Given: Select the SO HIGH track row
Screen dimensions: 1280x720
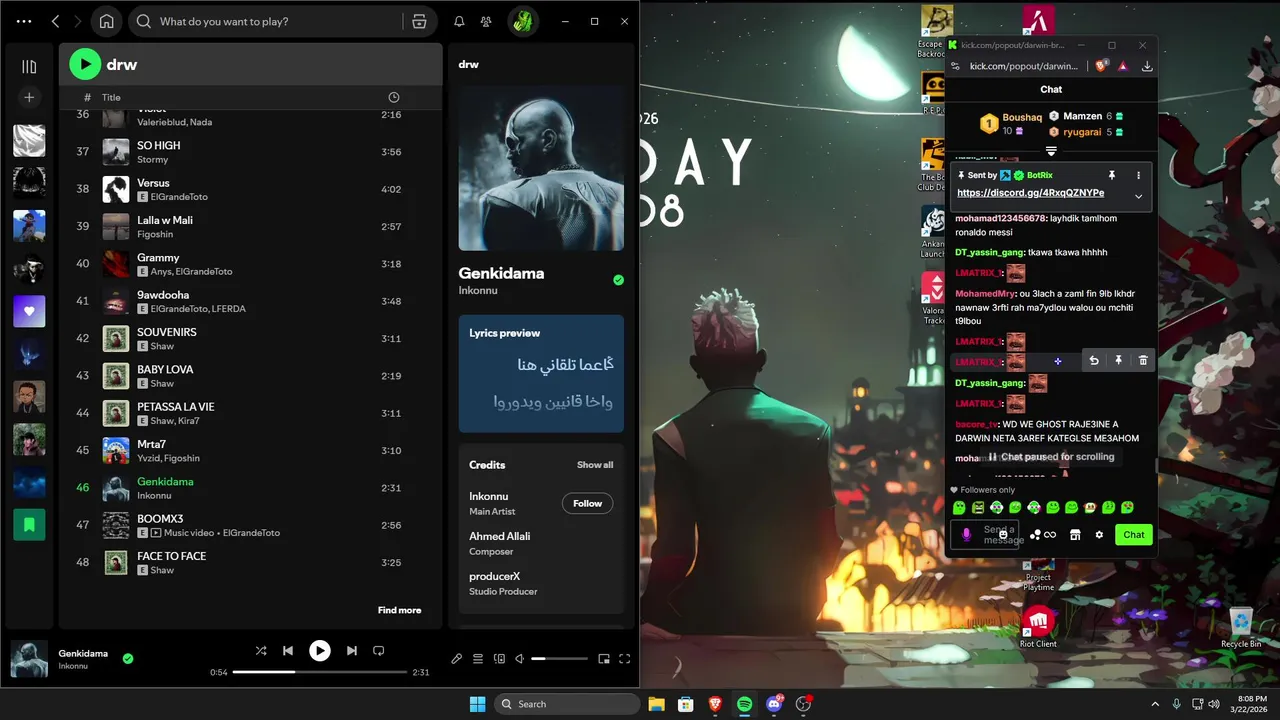Looking at the screenshot, I should pyautogui.click(x=250, y=152).
